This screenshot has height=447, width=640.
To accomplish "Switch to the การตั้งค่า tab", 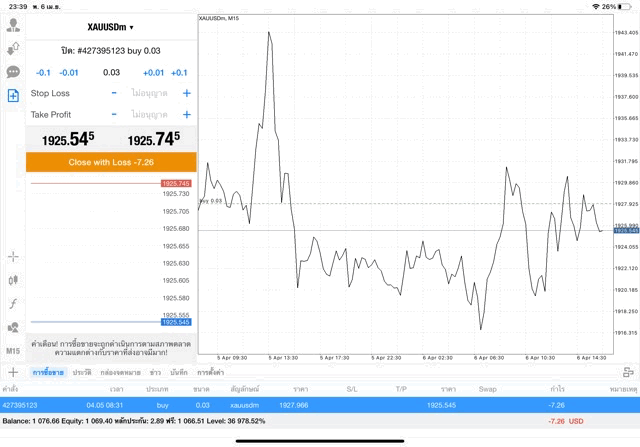I will 210,372.
